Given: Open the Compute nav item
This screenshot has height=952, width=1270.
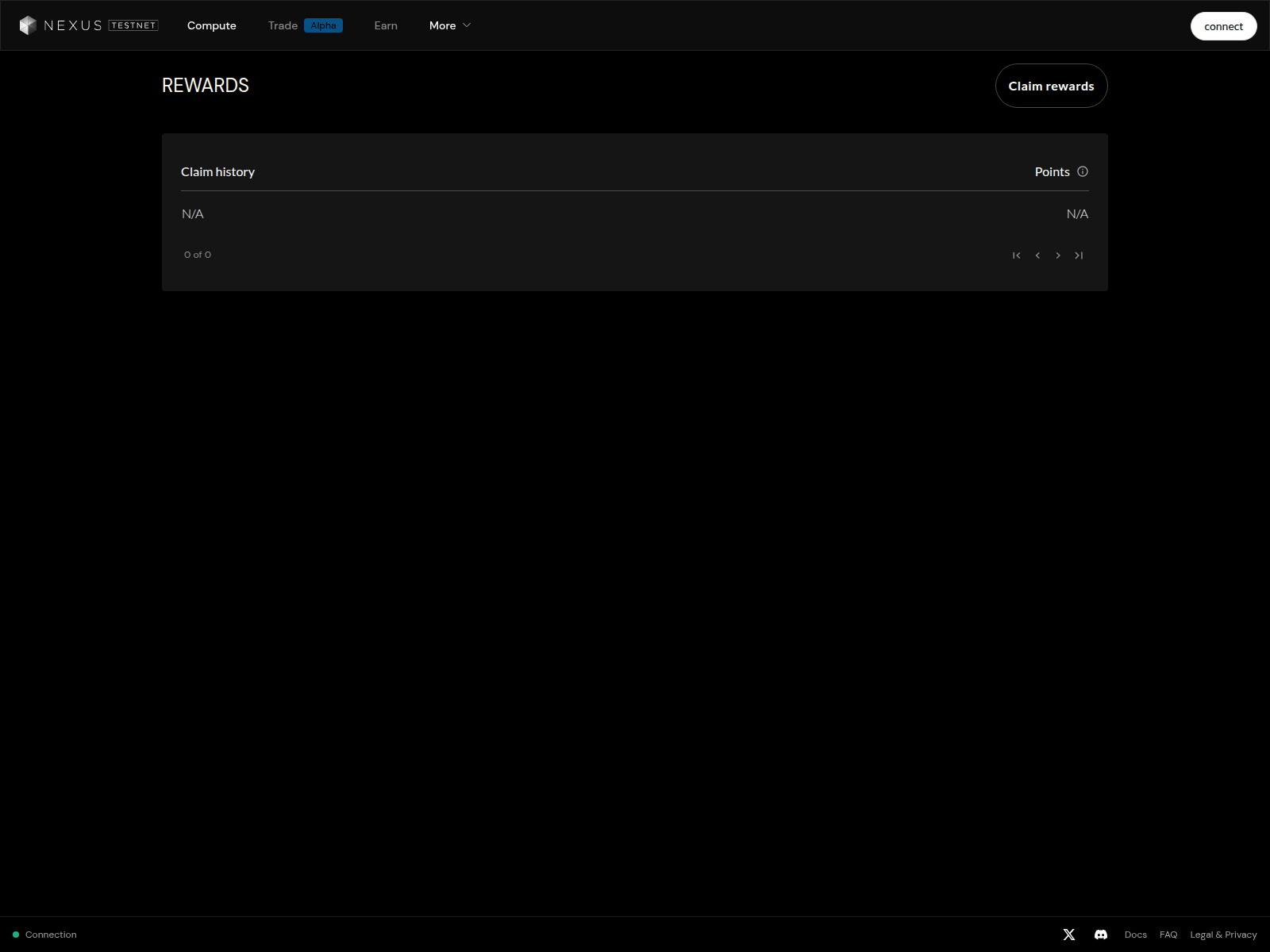Looking at the screenshot, I should (212, 25).
